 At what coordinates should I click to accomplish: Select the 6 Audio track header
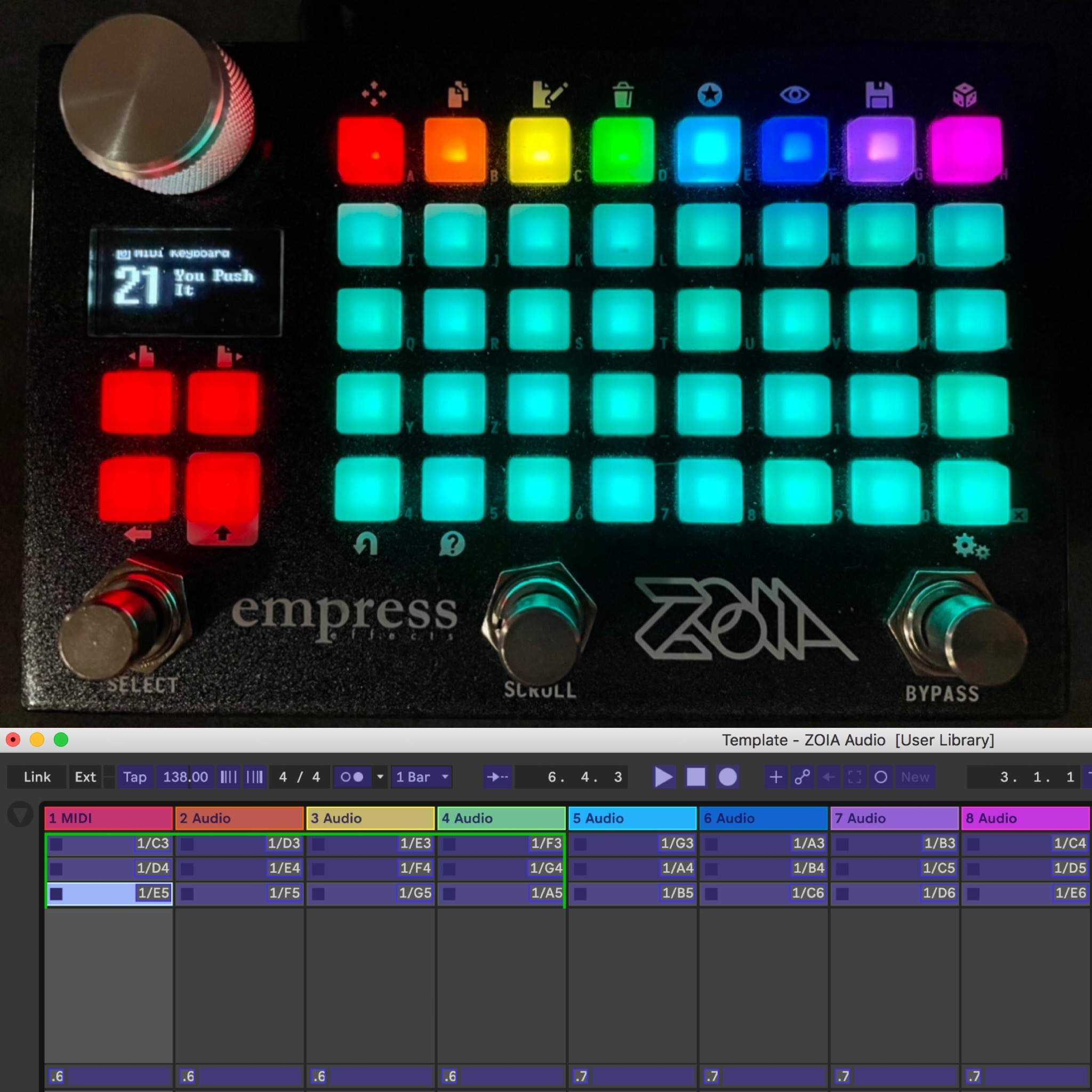coord(764,818)
